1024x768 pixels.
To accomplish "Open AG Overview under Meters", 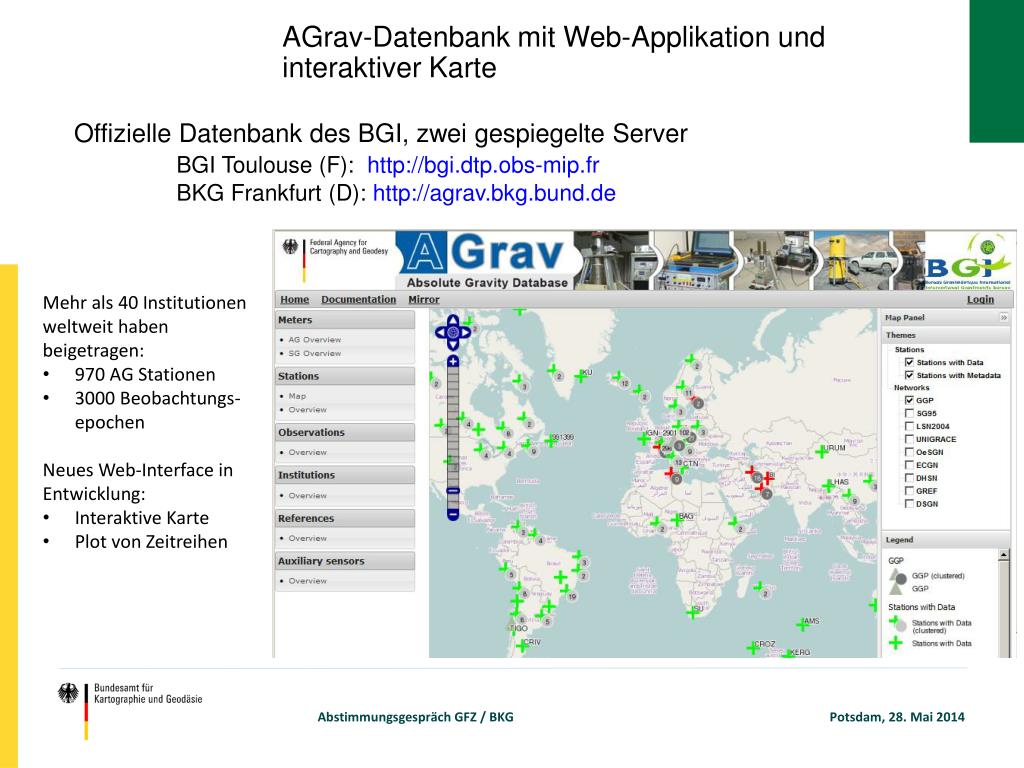I will [315, 340].
